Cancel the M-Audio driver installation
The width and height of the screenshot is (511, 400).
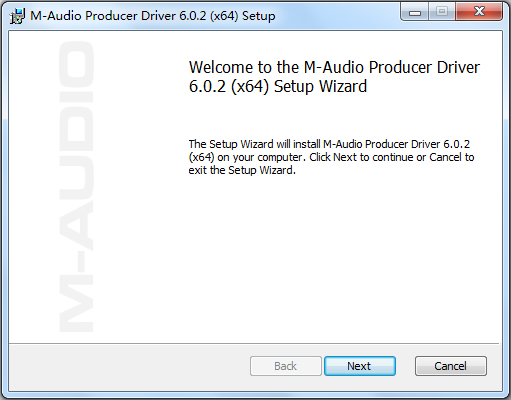click(451, 366)
